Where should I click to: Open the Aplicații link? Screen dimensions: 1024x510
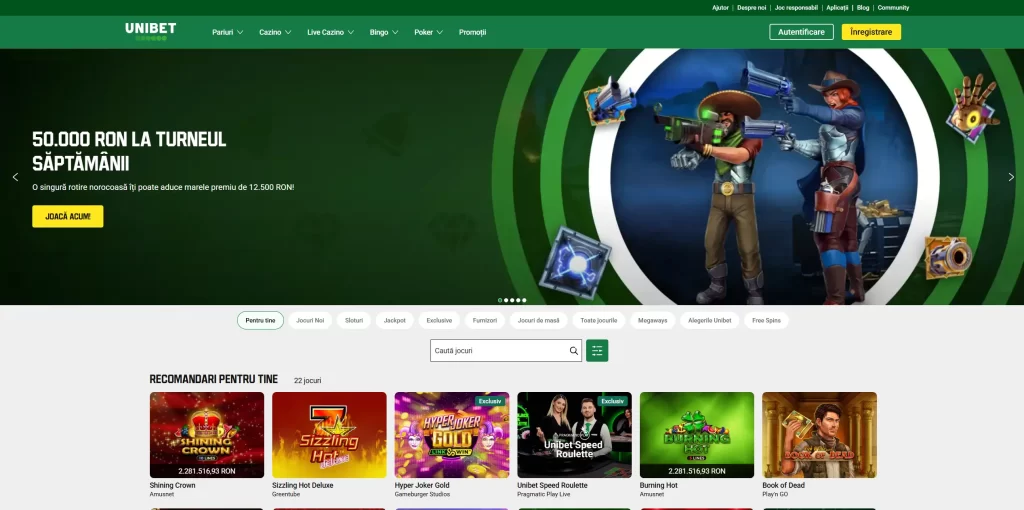pos(837,8)
